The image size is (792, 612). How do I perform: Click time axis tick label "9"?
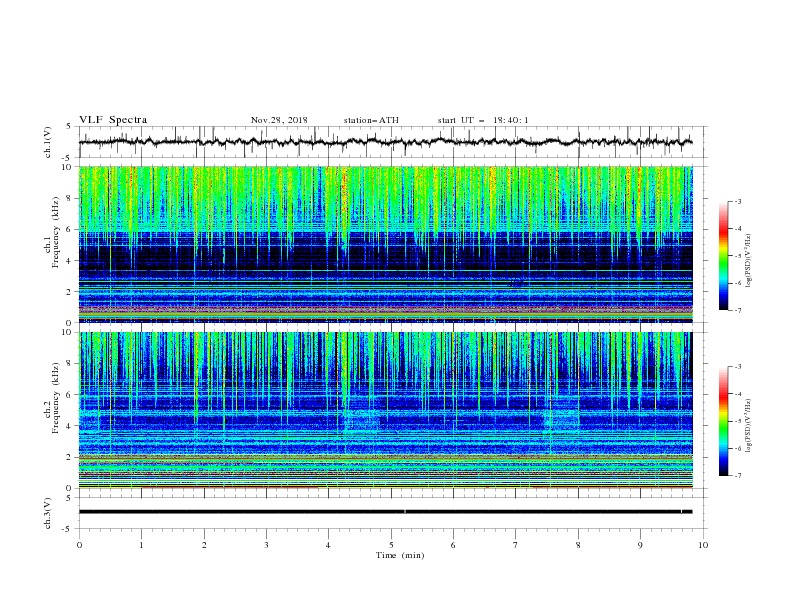pyautogui.click(x=640, y=545)
